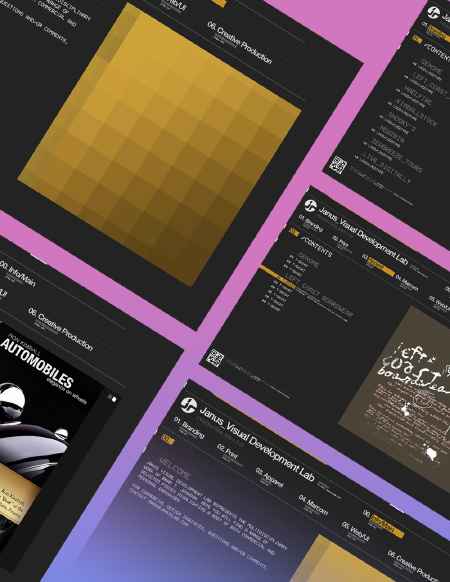Open the QR code below the LIVE_DIGITALLY entry

338,165
